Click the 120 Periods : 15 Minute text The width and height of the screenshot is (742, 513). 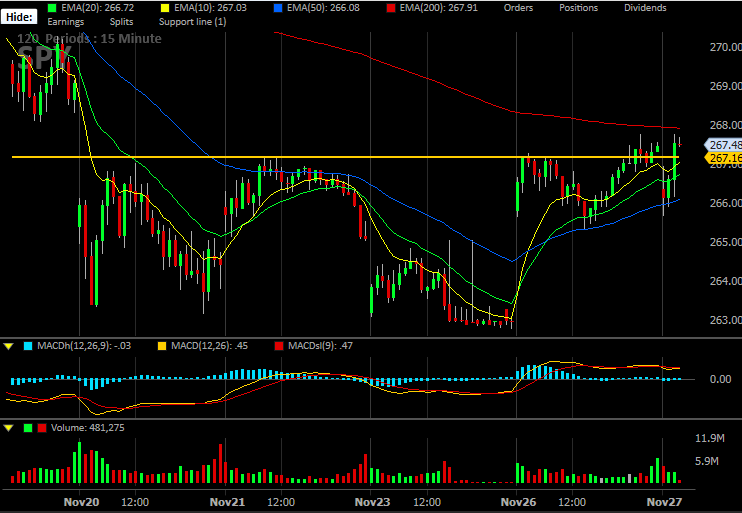tap(89, 38)
